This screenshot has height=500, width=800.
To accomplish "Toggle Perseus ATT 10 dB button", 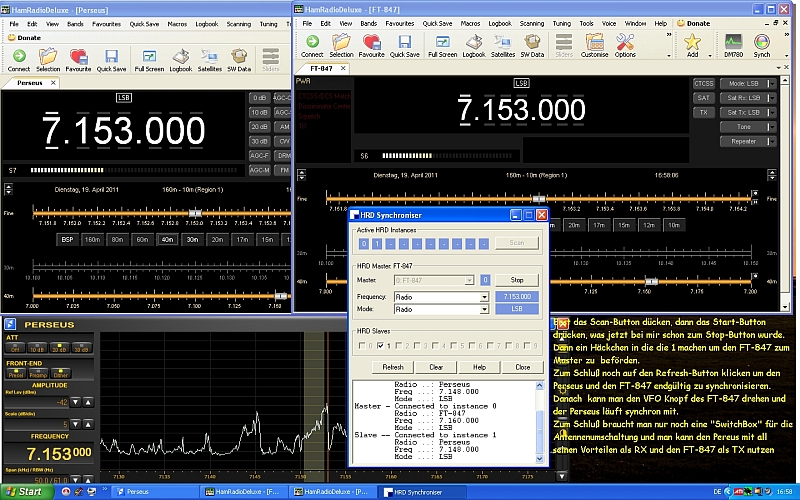I will point(37,347).
